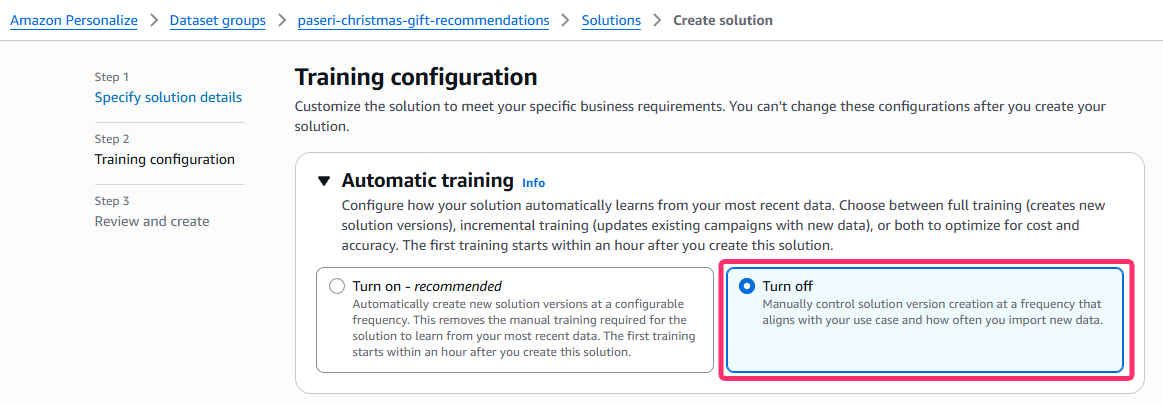1163x405 pixels.
Task: Click chevron after paseri-christmas-gift-recommendations breadcrumb
Action: pos(566,20)
